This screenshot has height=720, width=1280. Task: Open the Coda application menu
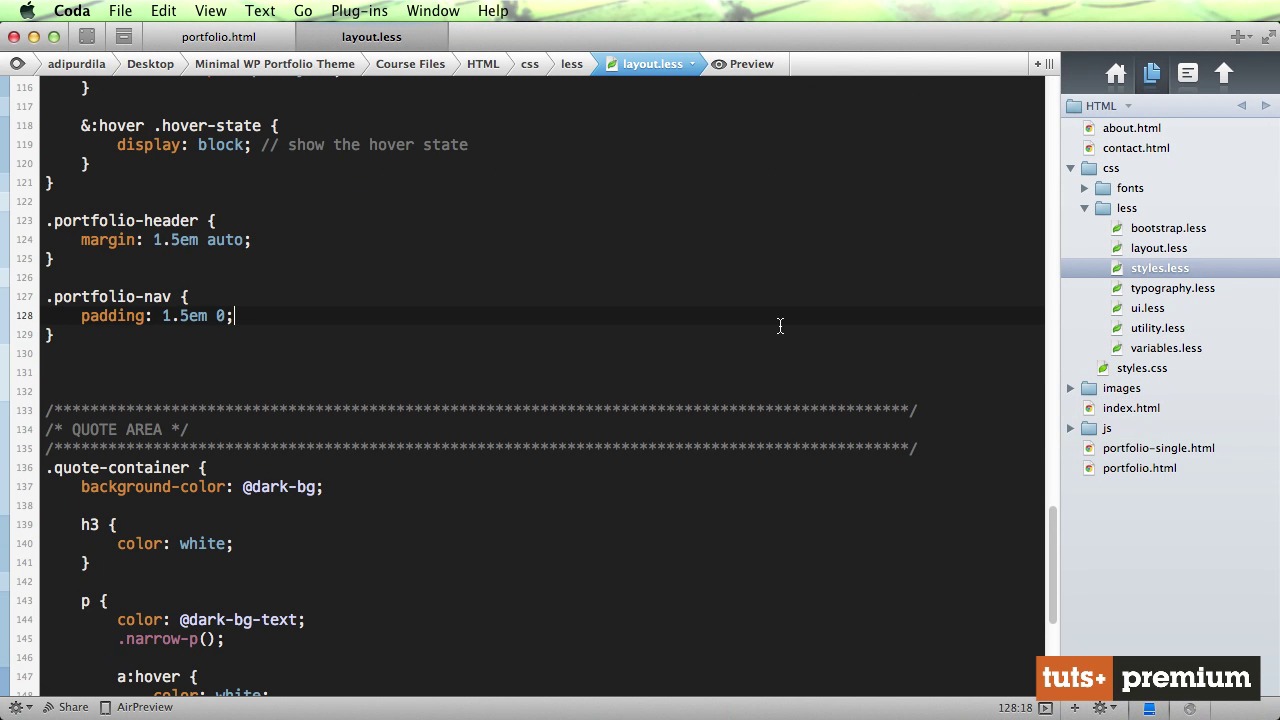click(x=72, y=11)
